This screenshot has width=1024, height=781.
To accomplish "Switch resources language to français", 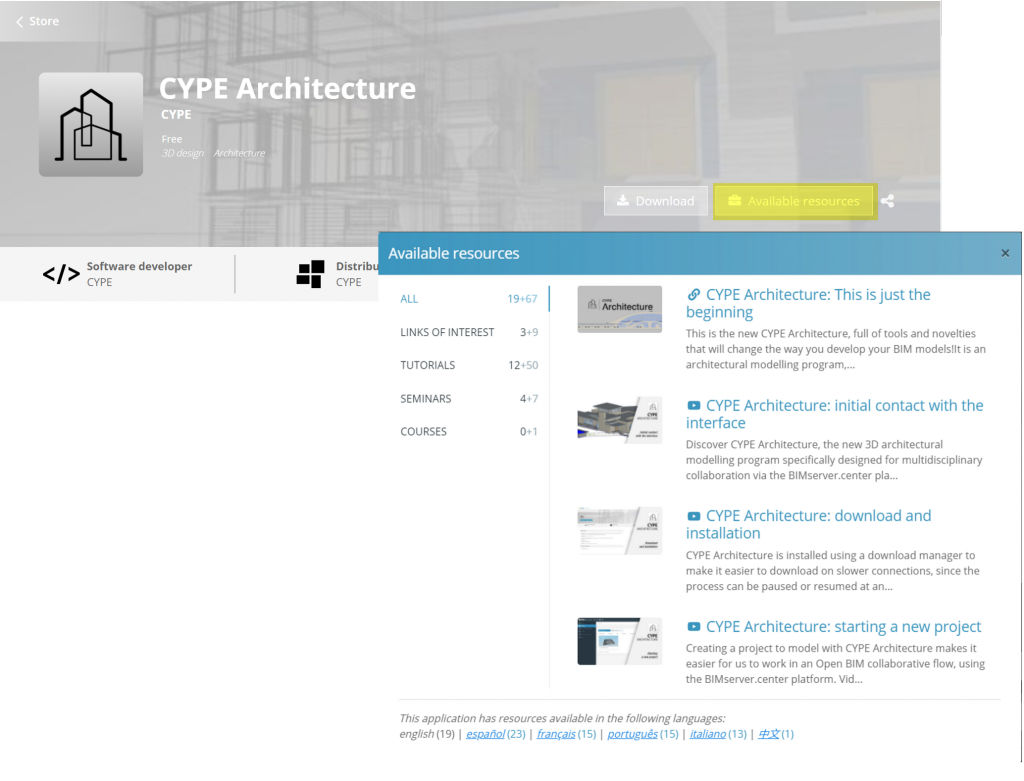I will point(556,734).
